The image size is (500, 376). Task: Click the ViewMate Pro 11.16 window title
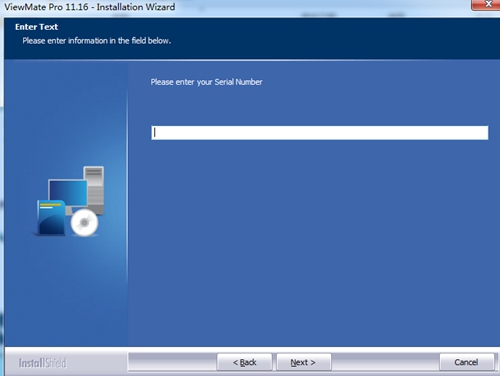(x=89, y=7)
